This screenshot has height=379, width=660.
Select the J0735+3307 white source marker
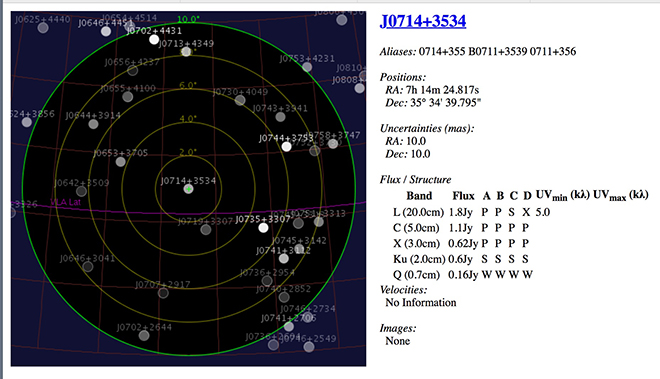tap(263, 228)
